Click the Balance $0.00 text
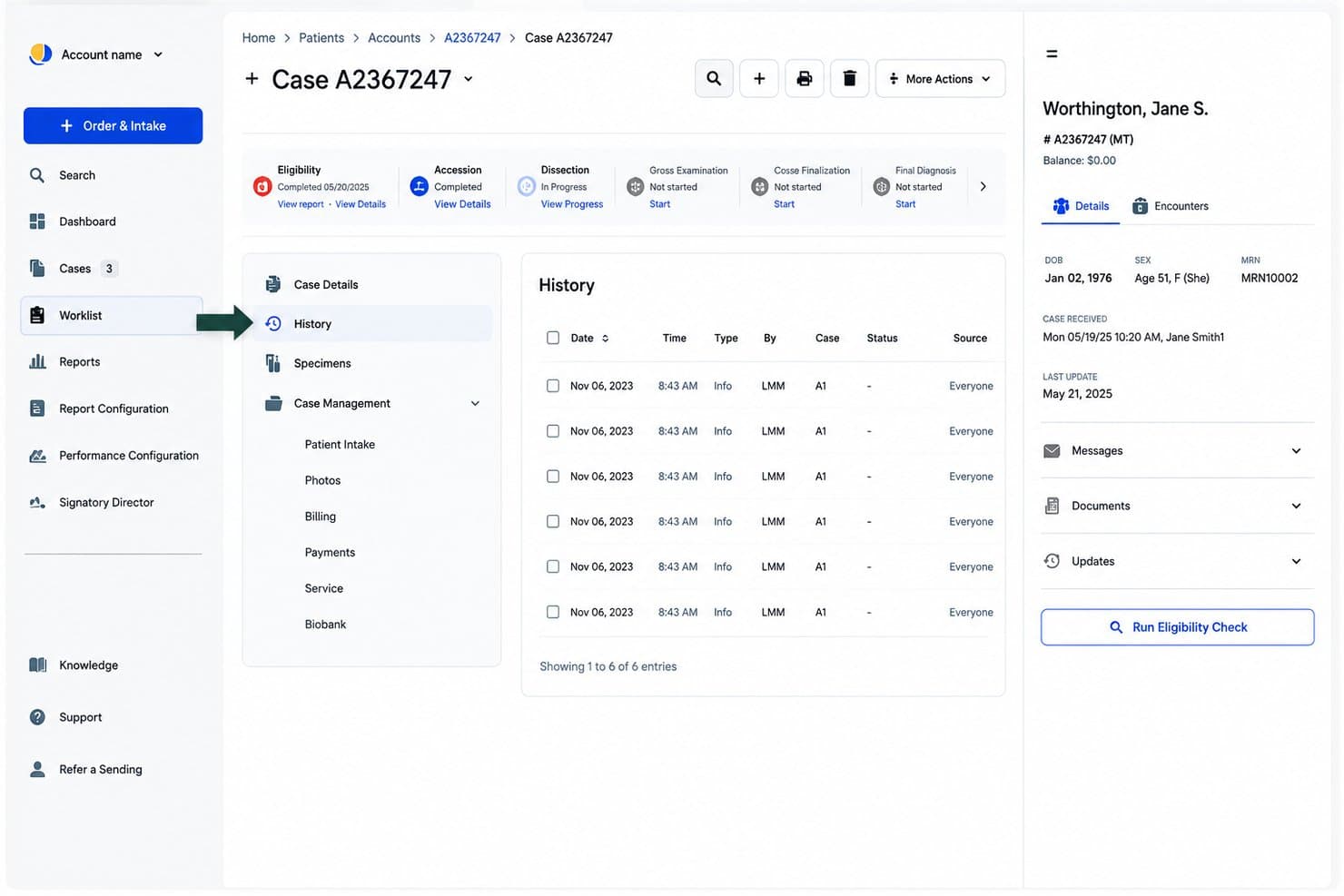Screen dimensions: 1344x896 coord(1079,161)
